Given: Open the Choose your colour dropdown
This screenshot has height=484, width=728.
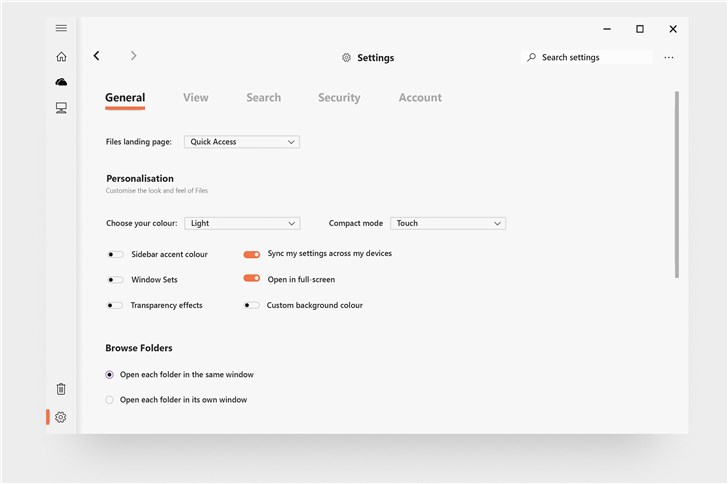Looking at the screenshot, I should [x=242, y=223].
